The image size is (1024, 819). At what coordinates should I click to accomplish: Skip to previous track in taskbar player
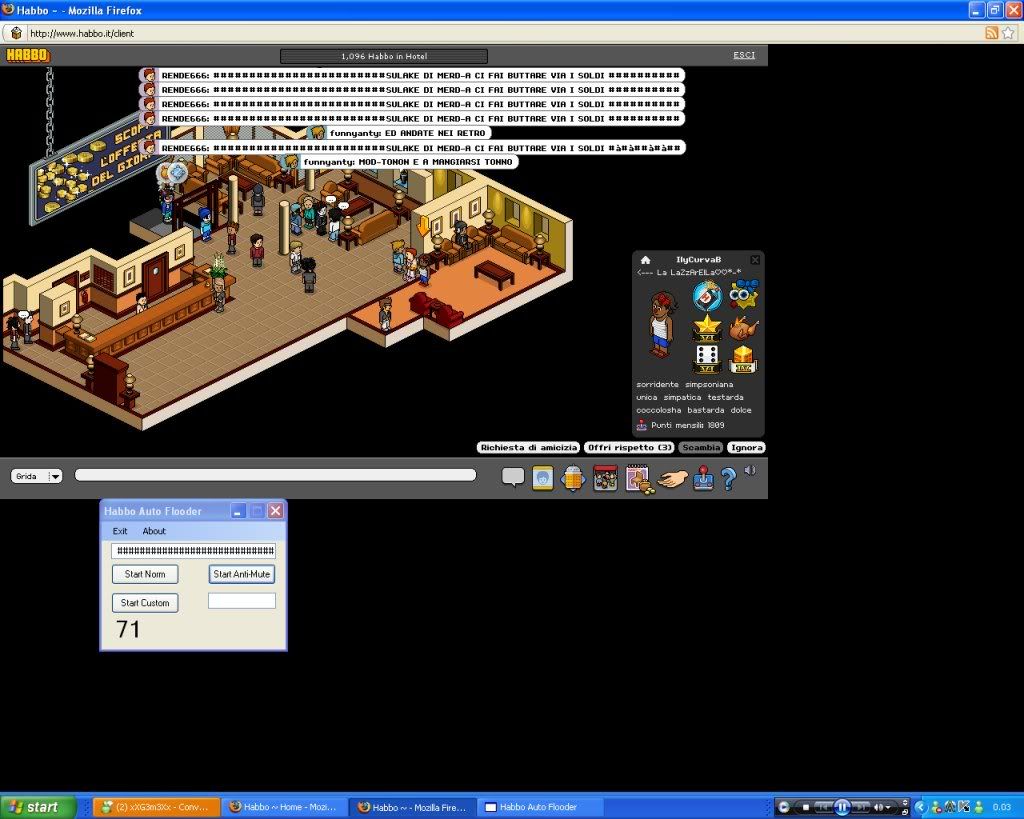824,807
